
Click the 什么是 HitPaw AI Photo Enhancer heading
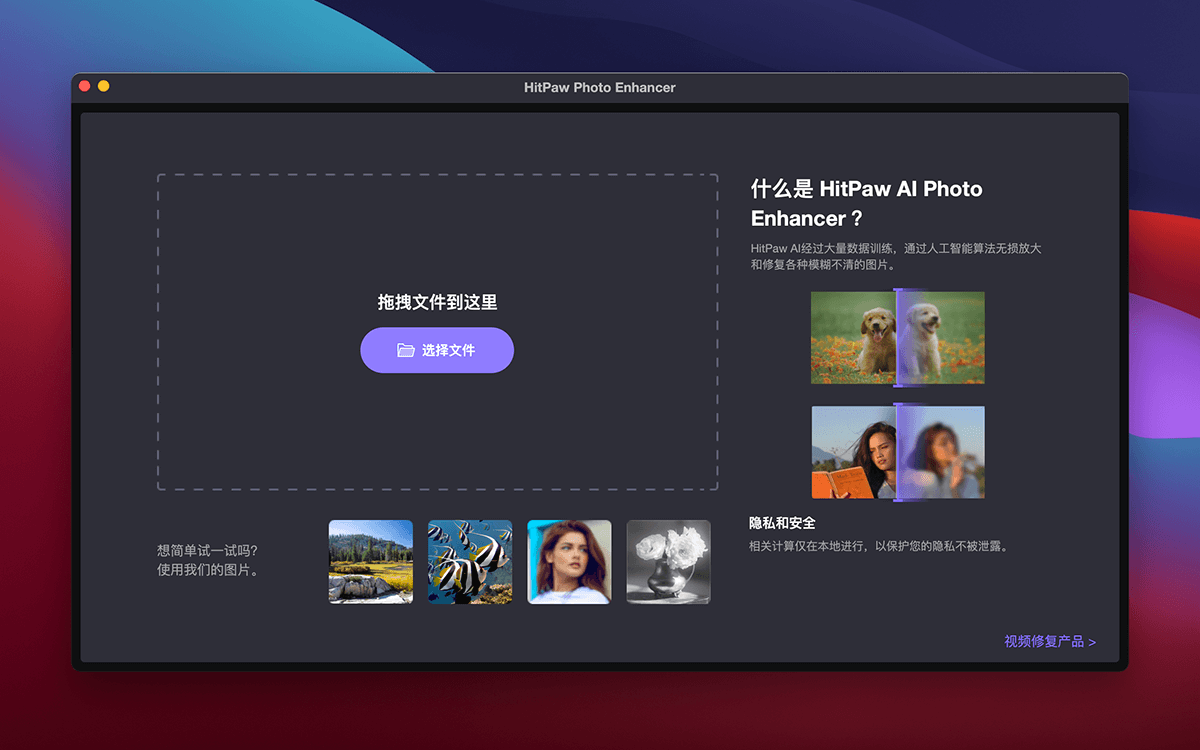867,203
